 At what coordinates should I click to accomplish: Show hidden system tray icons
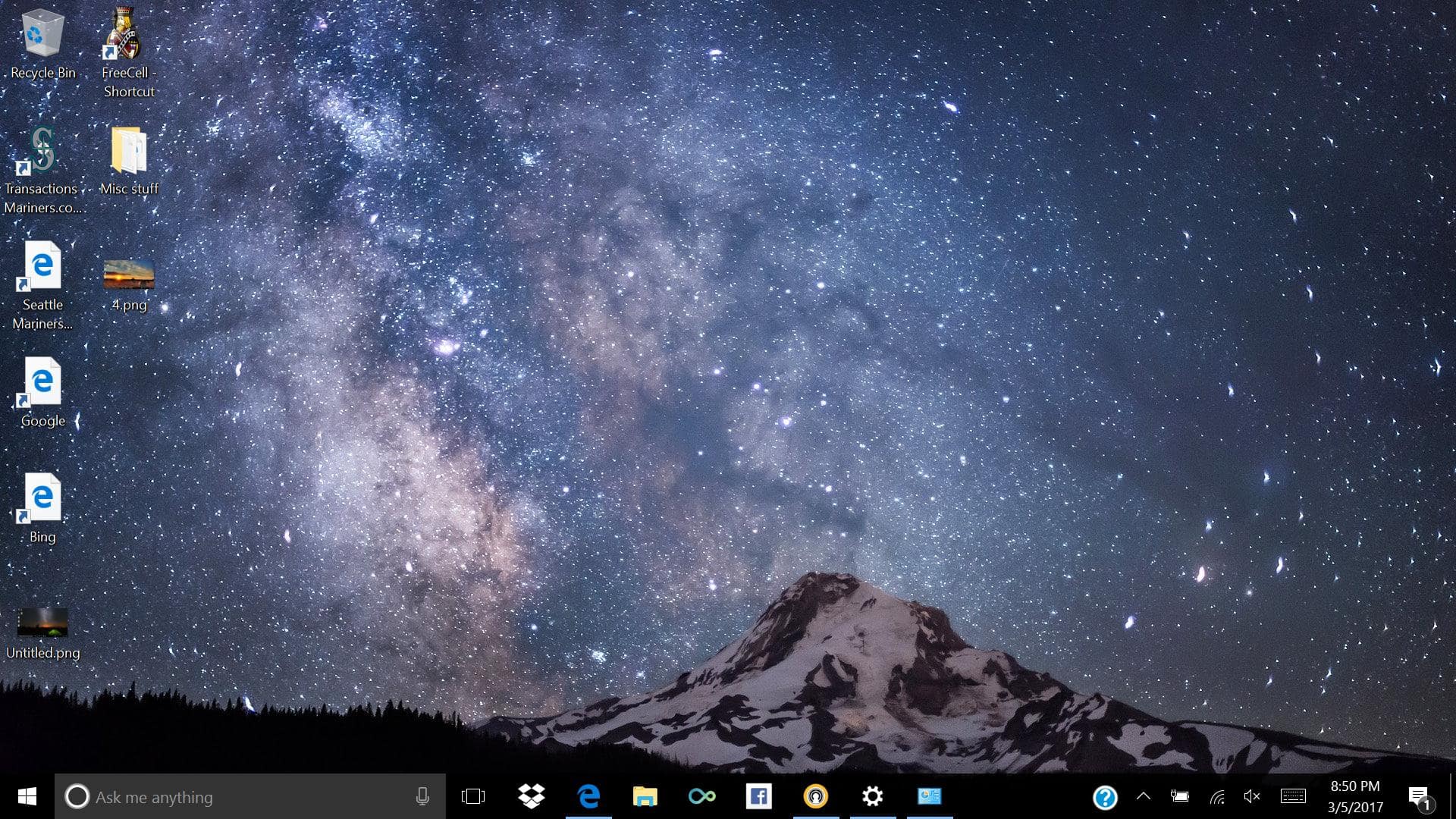1143,796
